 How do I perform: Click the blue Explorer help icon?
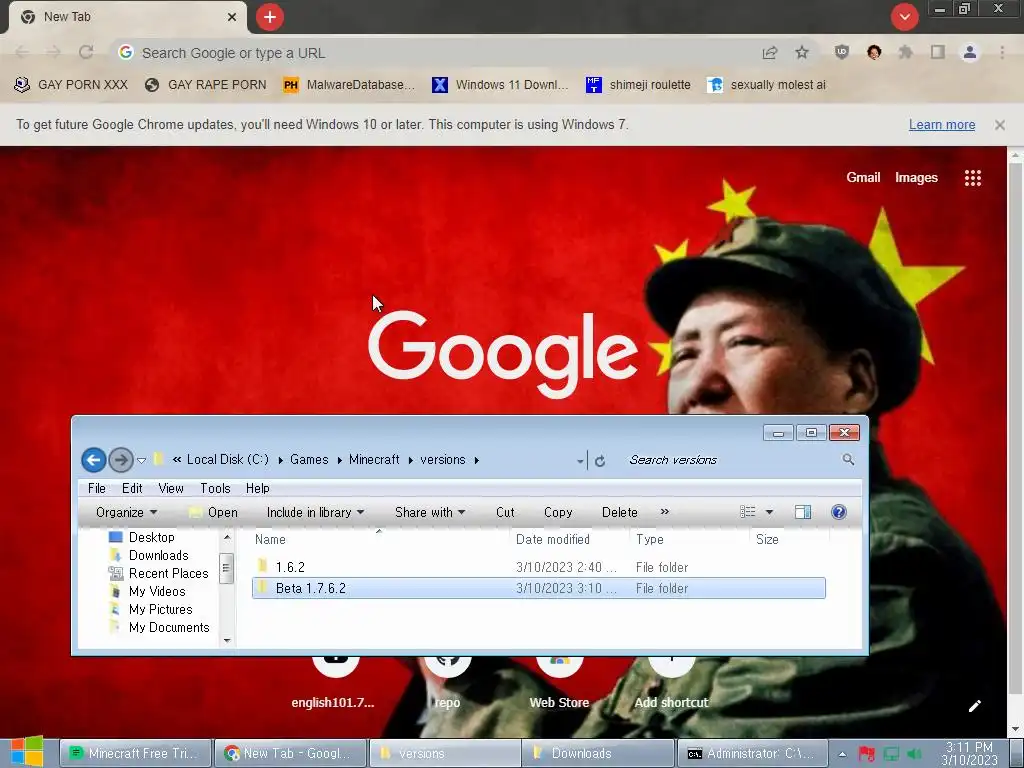point(839,513)
